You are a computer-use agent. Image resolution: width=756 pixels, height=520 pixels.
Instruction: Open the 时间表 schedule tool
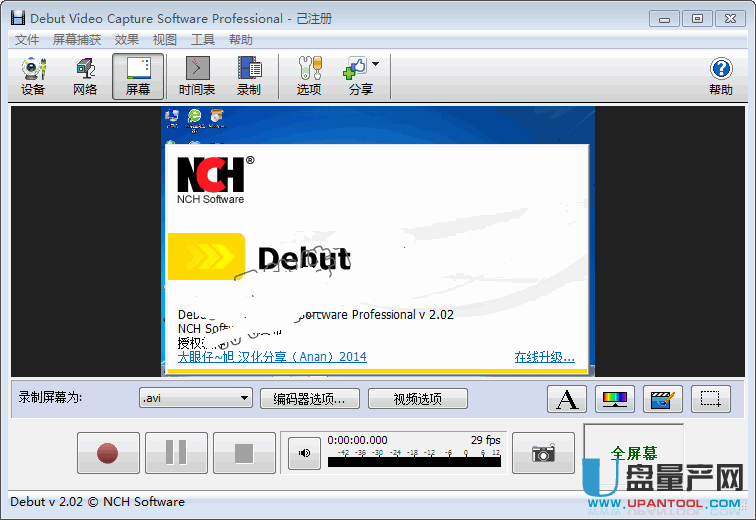197,76
